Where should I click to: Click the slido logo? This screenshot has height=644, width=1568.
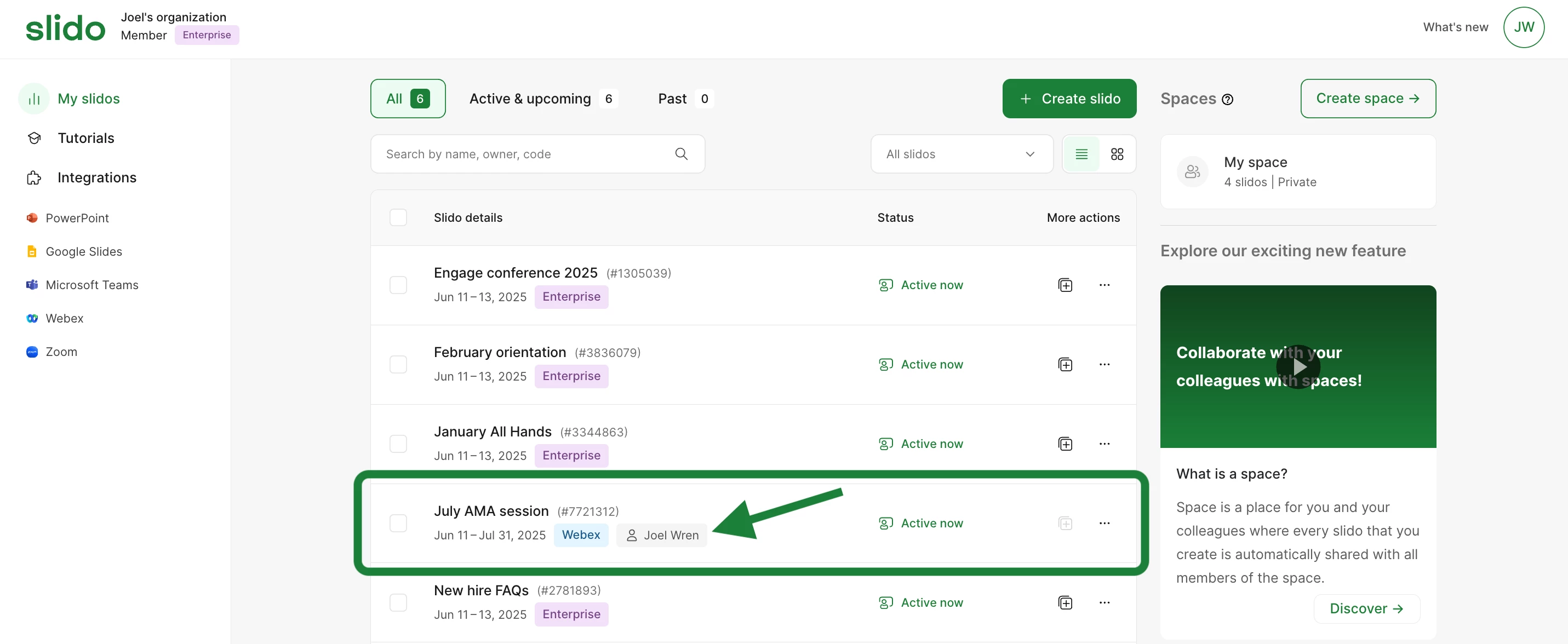(x=65, y=28)
